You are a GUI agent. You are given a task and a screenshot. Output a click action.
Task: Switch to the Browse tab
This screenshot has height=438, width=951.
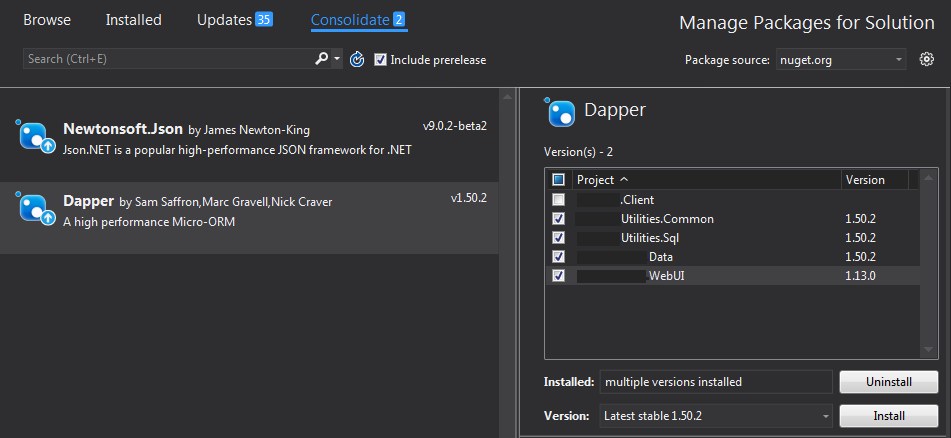coord(47,20)
